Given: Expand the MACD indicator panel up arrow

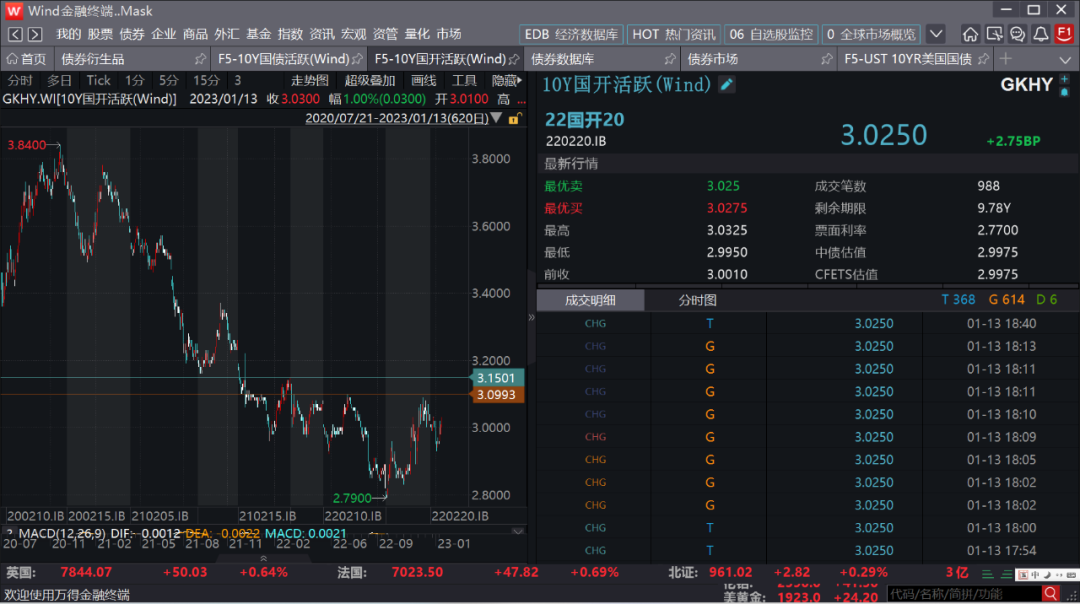Looking at the screenshot, I should [x=263, y=559].
